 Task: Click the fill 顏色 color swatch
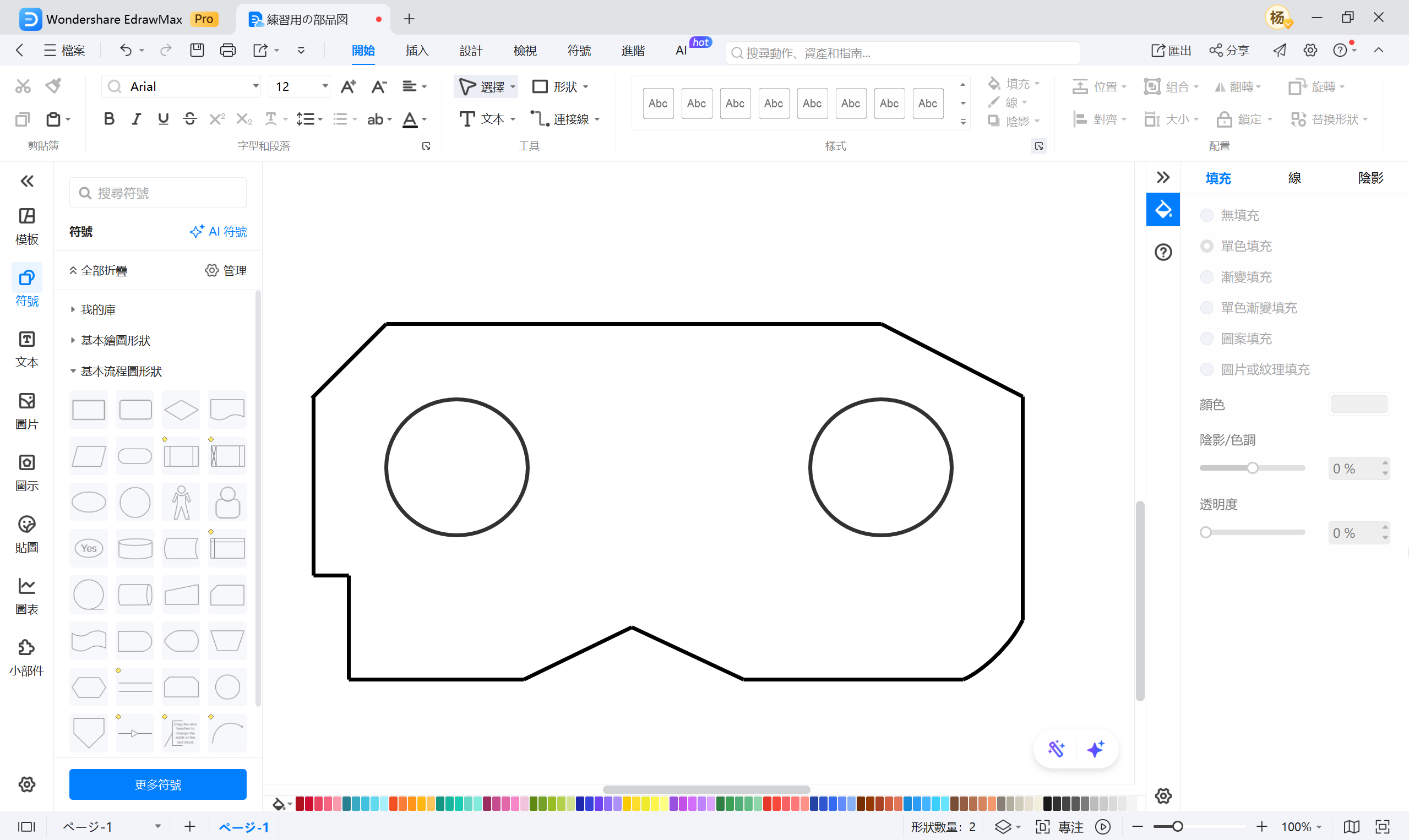click(x=1358, y=404)
